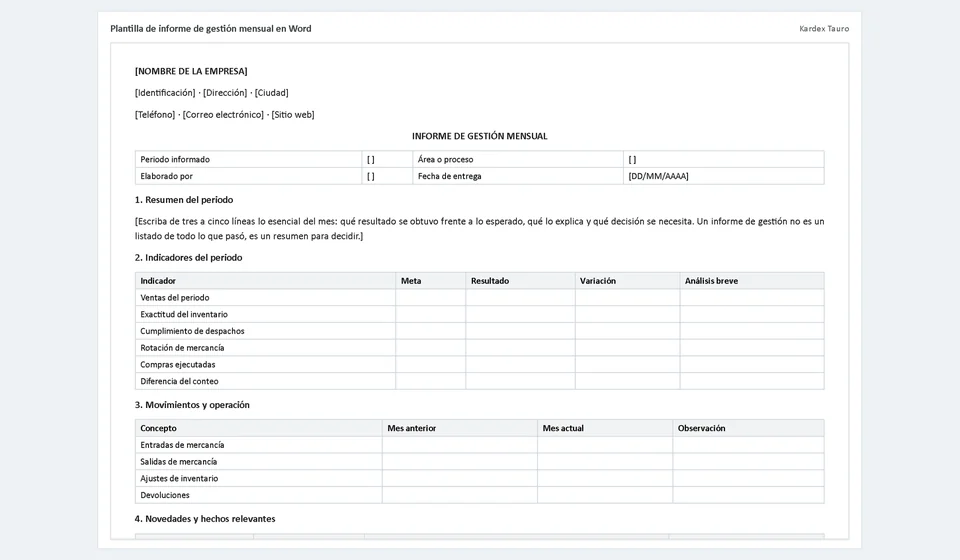Click the 'Ventas del periodo' row label
The width and height of the screenshot is (960, 560).
(174, 297)
